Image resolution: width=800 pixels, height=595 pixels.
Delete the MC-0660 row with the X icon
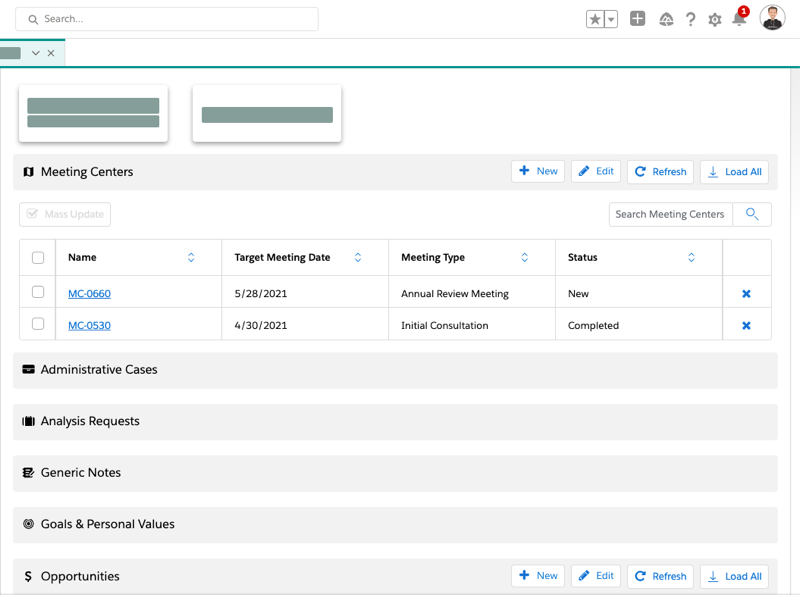pos(746,294)
